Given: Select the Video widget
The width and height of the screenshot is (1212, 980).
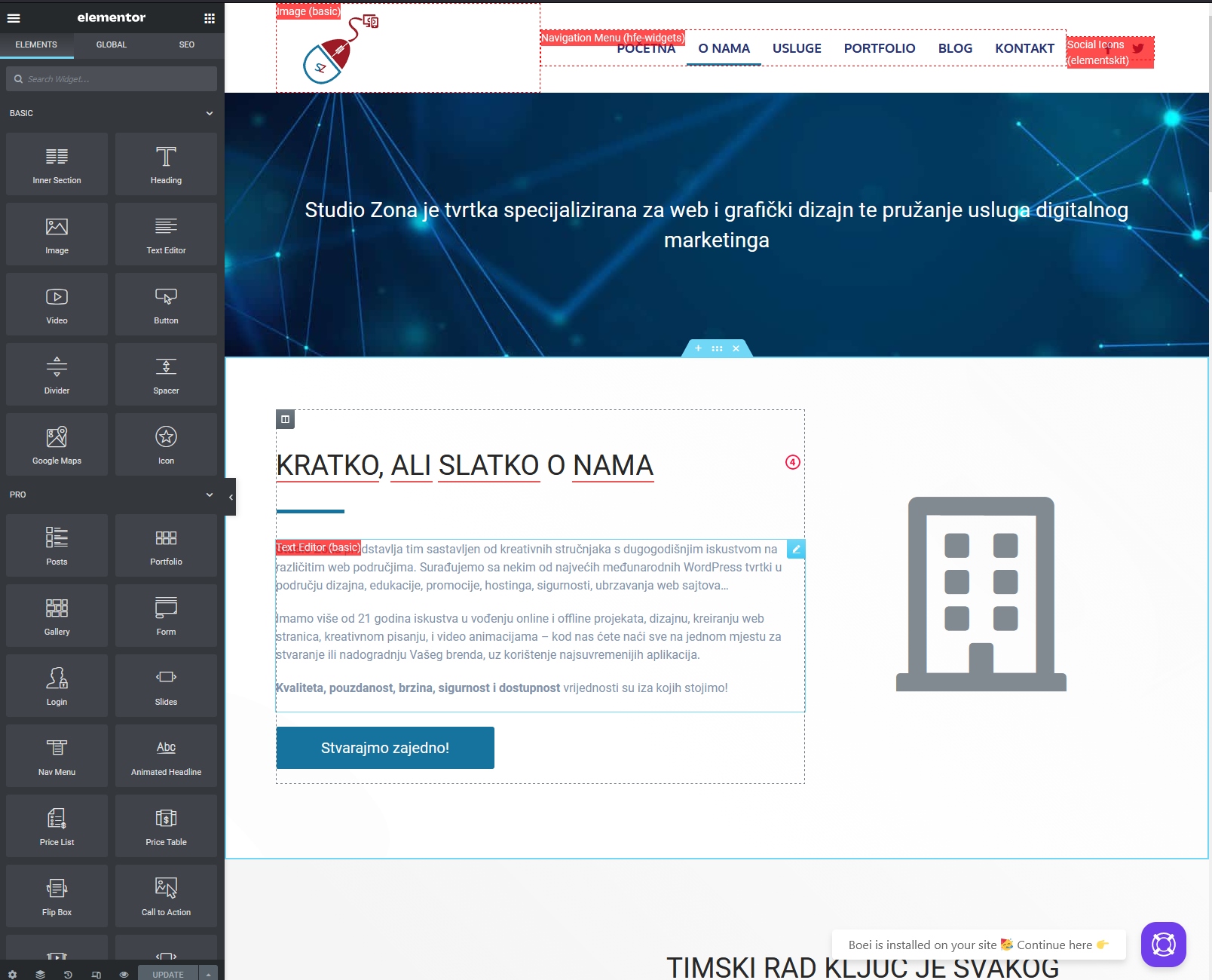Looking at the screenshot, I should point(57,305).
